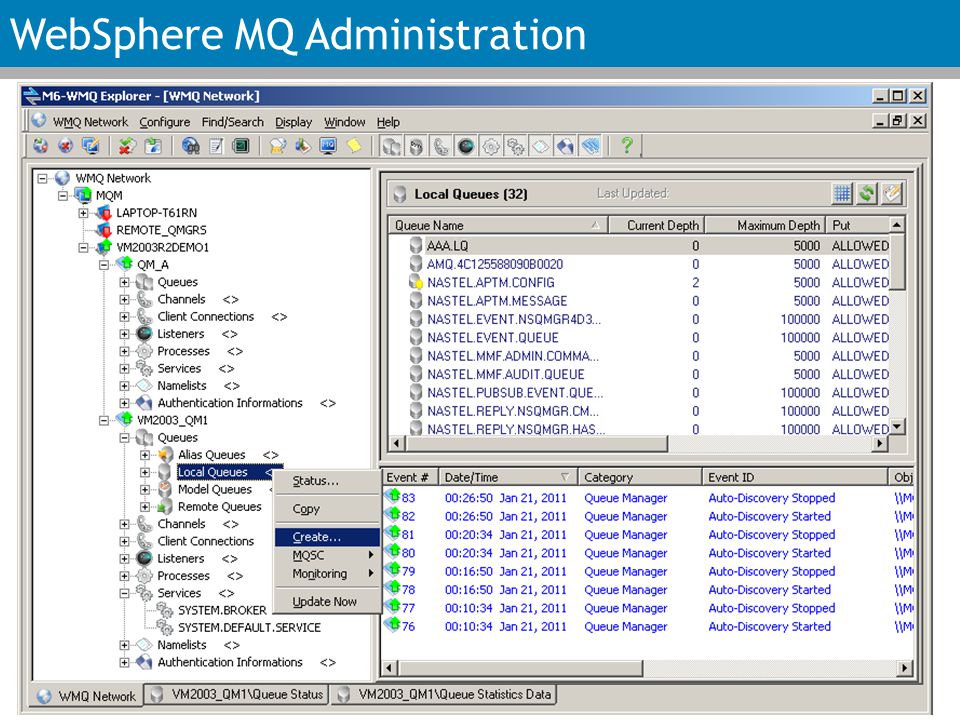Collapse the WMQ Network root node
This screenshot has height=720, width=960.
[x=42, y=179]
